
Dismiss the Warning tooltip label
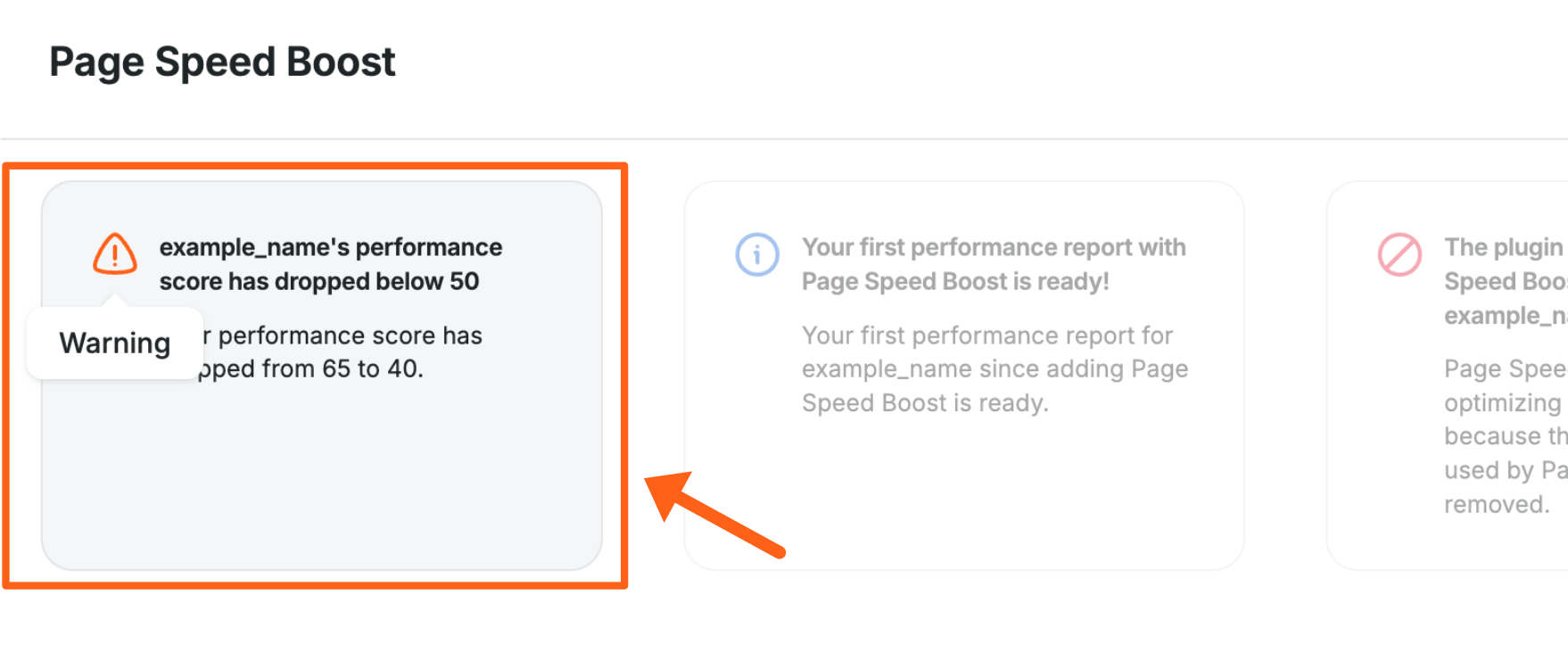(114, 343)
